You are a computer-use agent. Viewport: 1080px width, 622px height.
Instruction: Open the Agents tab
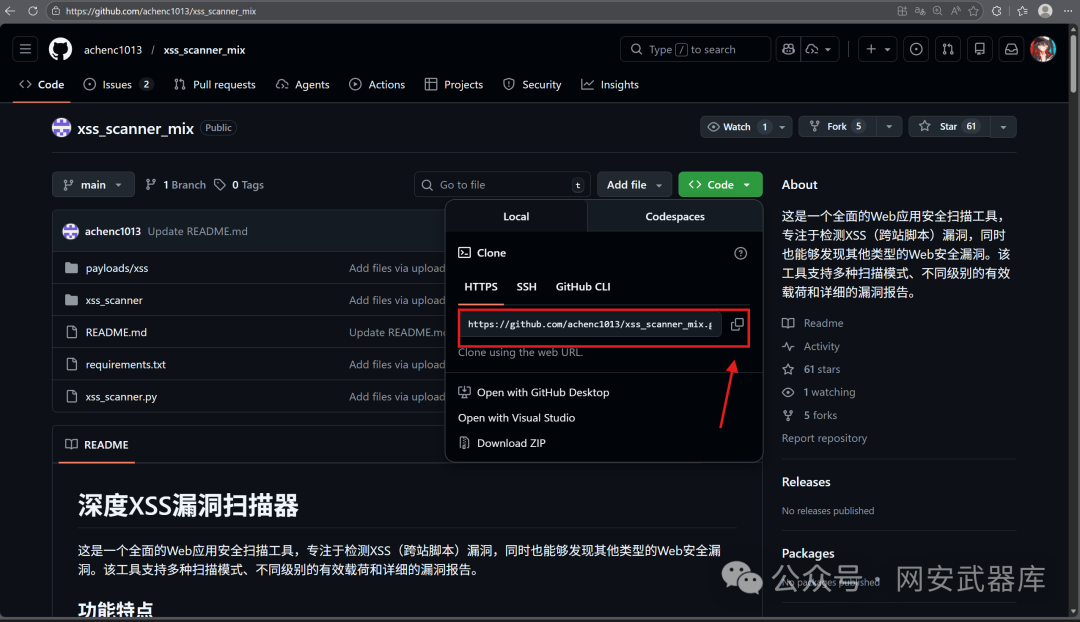click(x=302, y=85)
